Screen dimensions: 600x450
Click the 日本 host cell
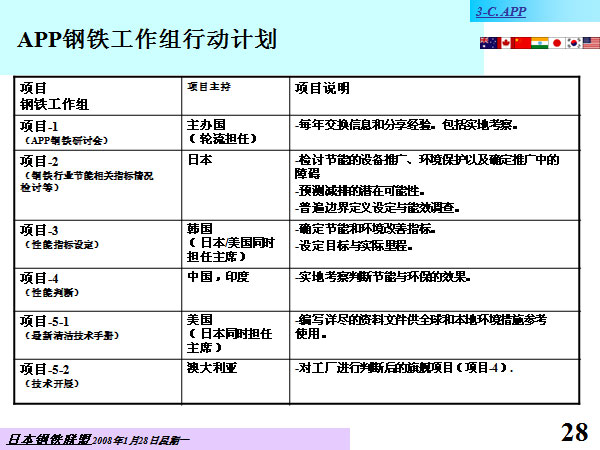[x=236, y=185]
